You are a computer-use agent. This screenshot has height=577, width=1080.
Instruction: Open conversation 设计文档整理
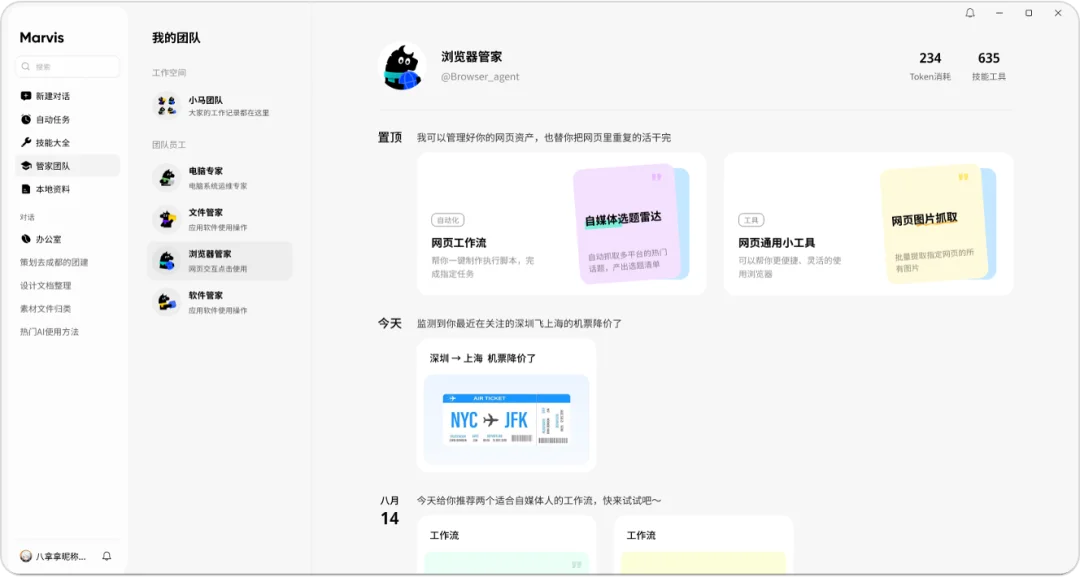45,285
